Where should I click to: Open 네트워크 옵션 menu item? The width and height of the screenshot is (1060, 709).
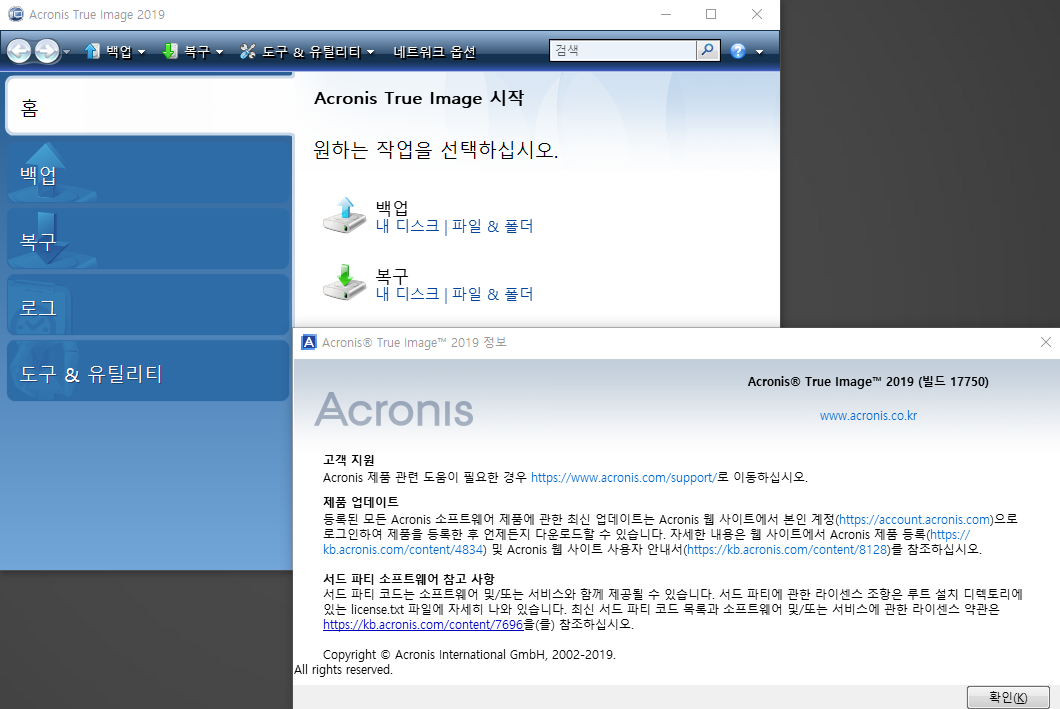[435, 52]
